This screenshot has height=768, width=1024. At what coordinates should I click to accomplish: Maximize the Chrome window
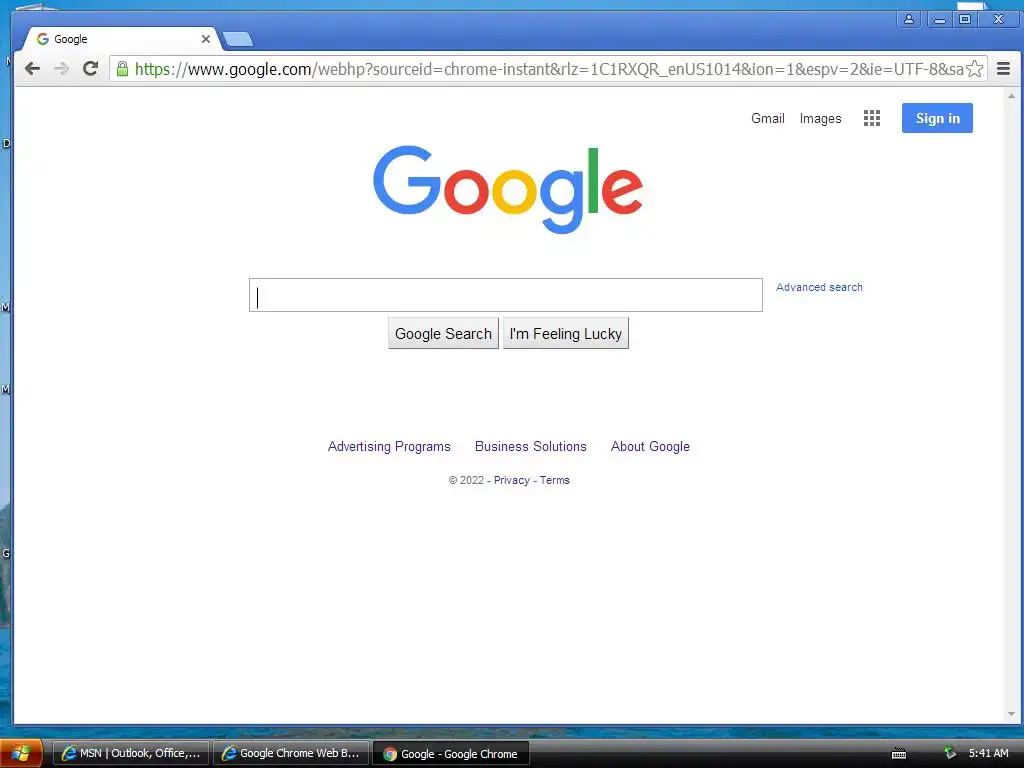click(x=965, y=19)
